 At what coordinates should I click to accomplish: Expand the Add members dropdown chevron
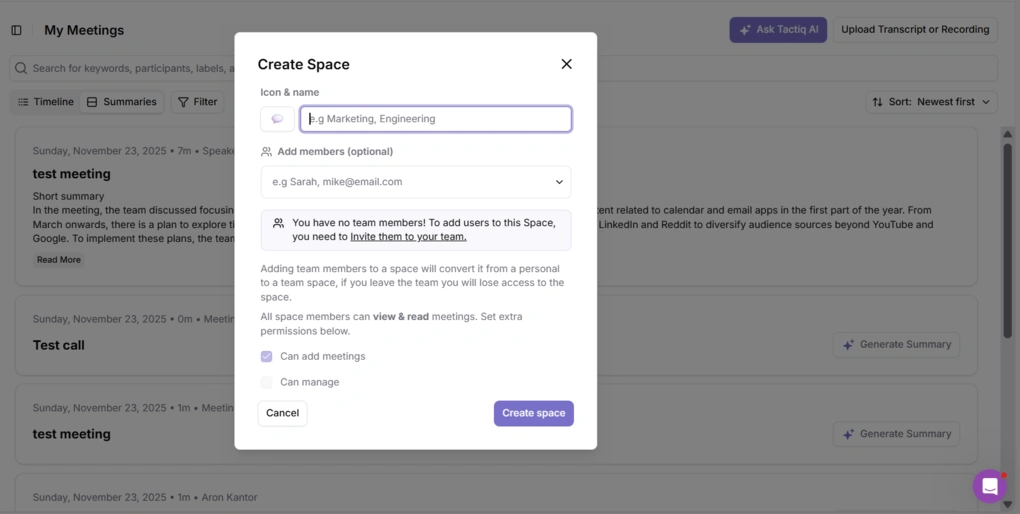[559, 182]
